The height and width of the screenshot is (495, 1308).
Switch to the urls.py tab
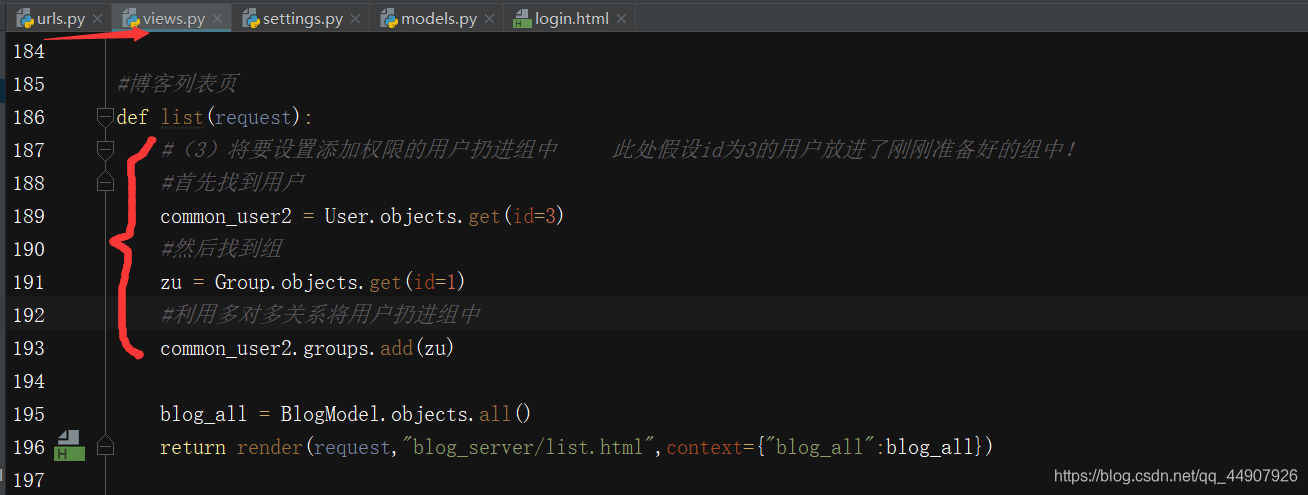(x=59, y=18)
